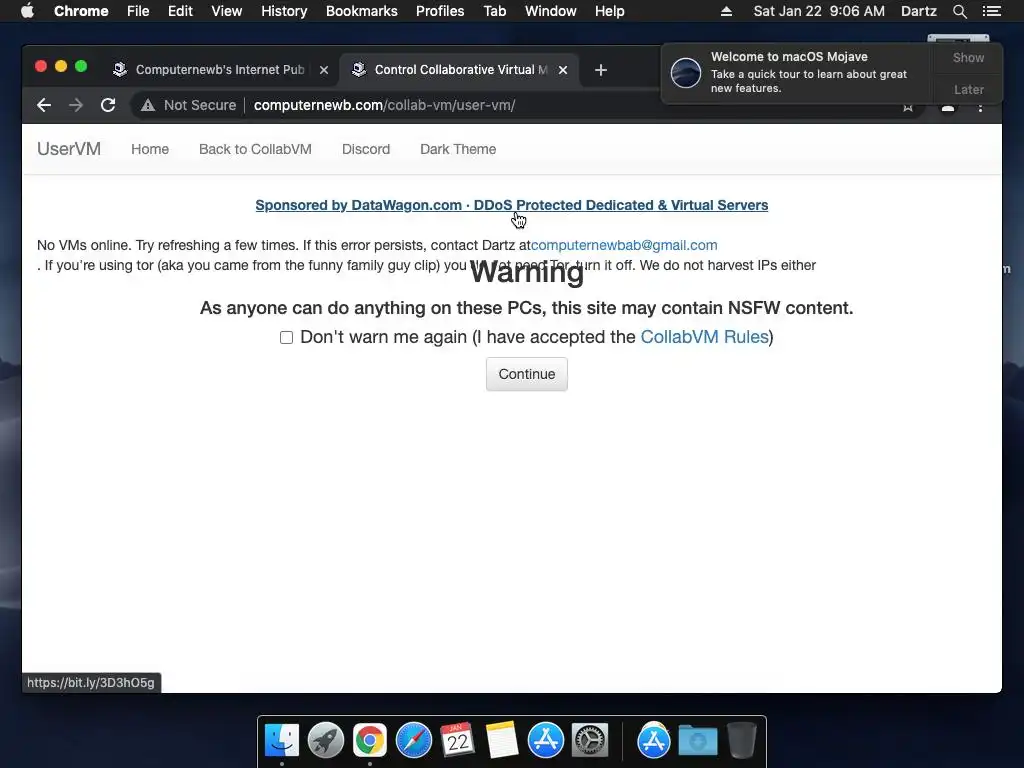Click Show on the Mojave notification
This screenshot has width=1024, height=768.
[968, 57]
